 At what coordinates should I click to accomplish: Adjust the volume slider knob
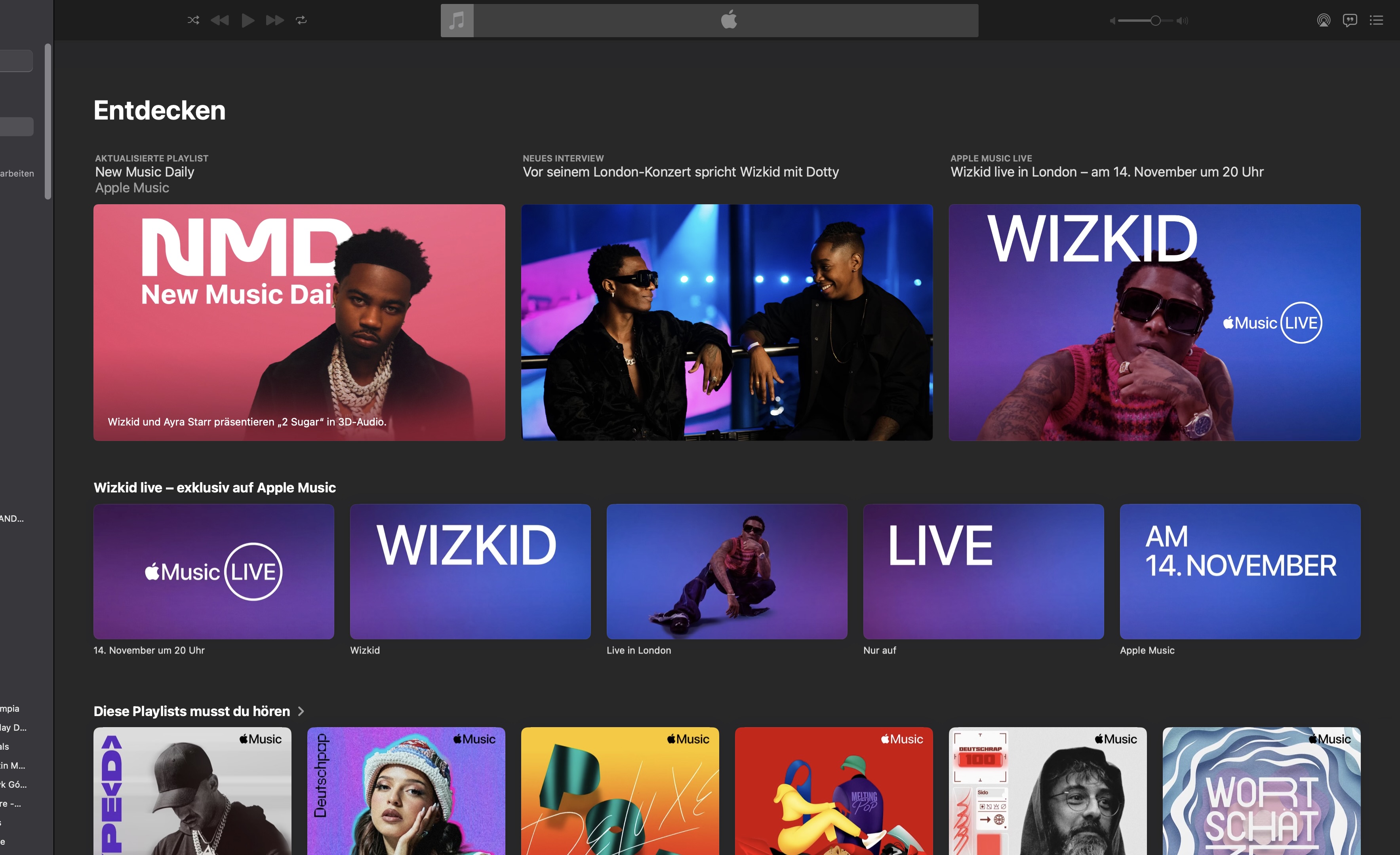pos(1155,21)
